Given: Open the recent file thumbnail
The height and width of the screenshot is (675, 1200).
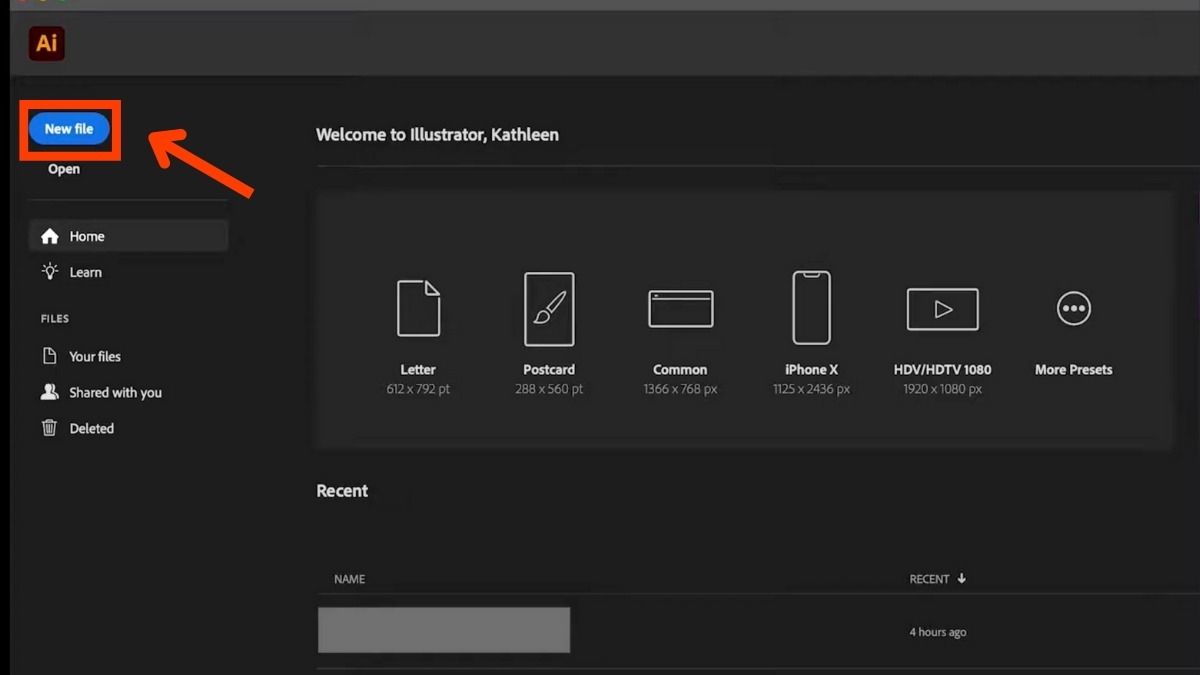Looking at the screenshot, I should [444, 630].
